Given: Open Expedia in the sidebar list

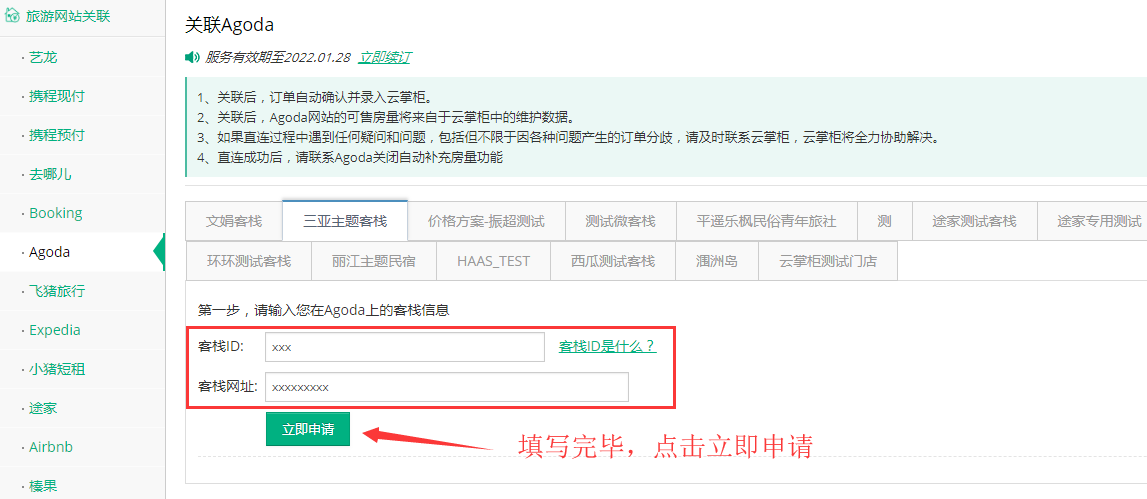Looking at the screenshot, I should [x=55, y=330].
